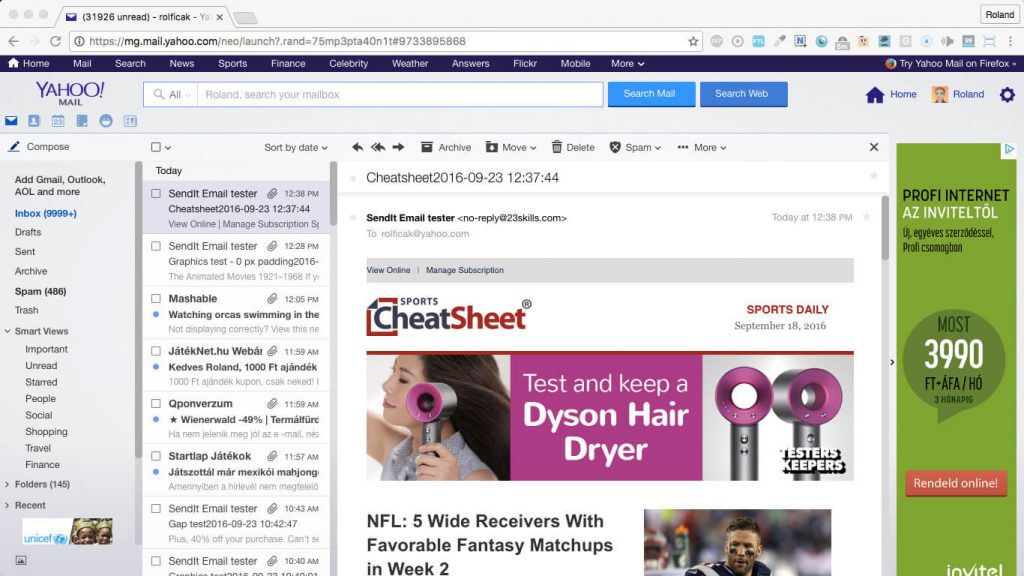Open the Calendar icon below the search bar
Image resolution: width=1024 pixels, height=576 pixels.
(x=57, y=121)
